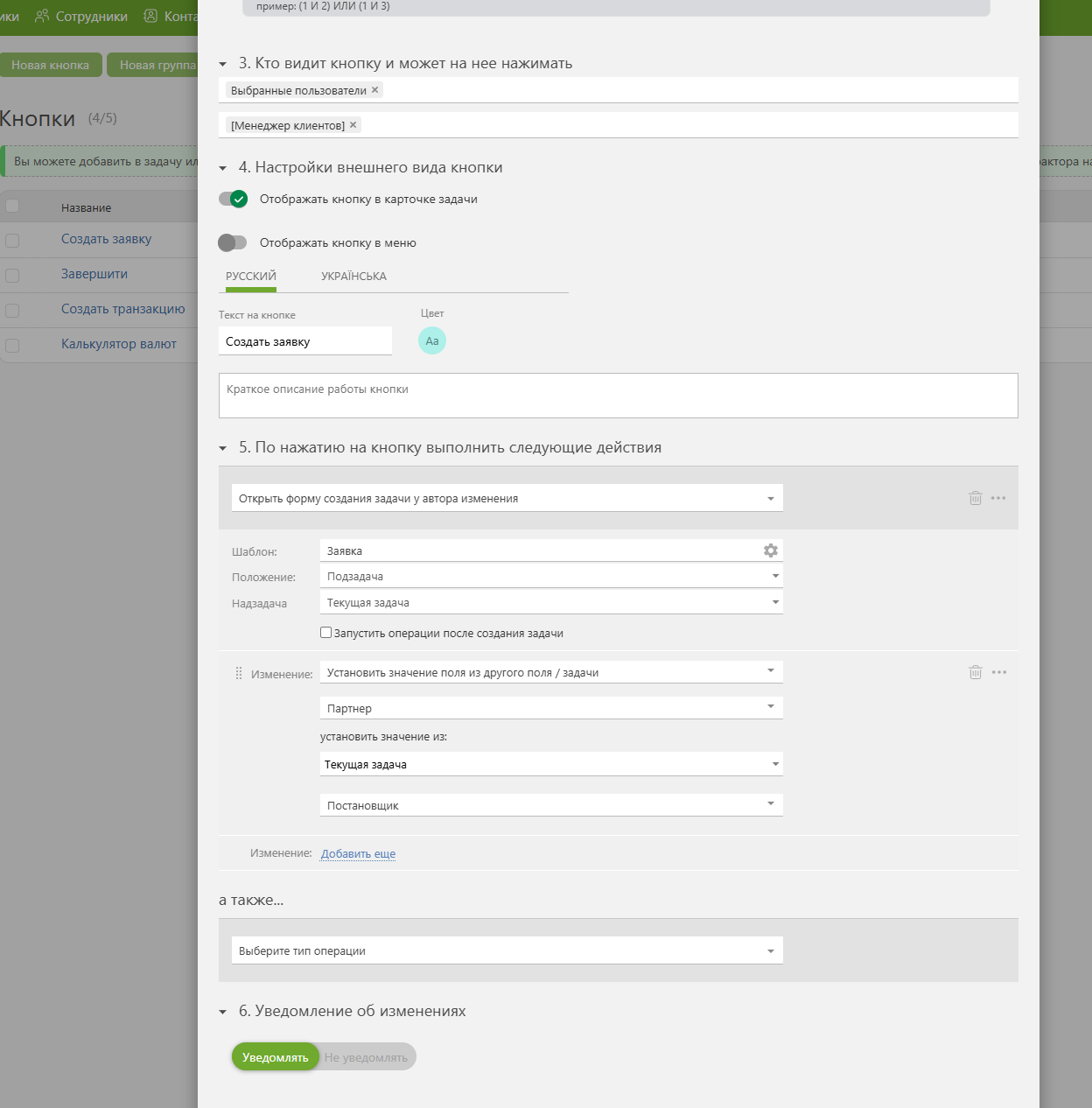Open more options for the Изменение row

coord(999,672)
